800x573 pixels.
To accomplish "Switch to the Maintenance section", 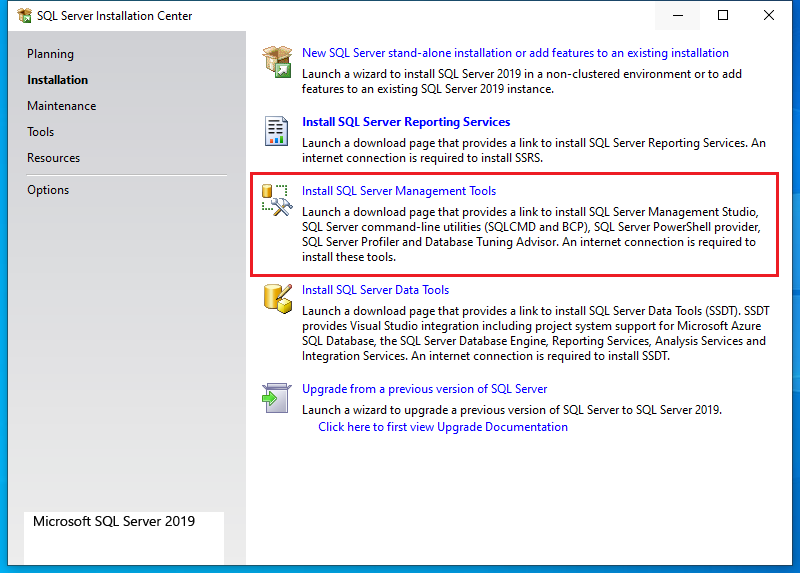I will click(62, 106).
